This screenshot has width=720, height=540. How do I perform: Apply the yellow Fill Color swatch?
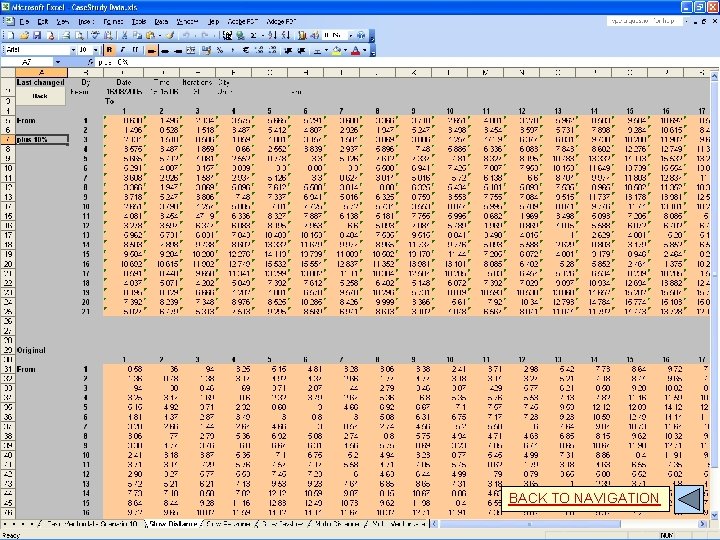coord(337,51)
